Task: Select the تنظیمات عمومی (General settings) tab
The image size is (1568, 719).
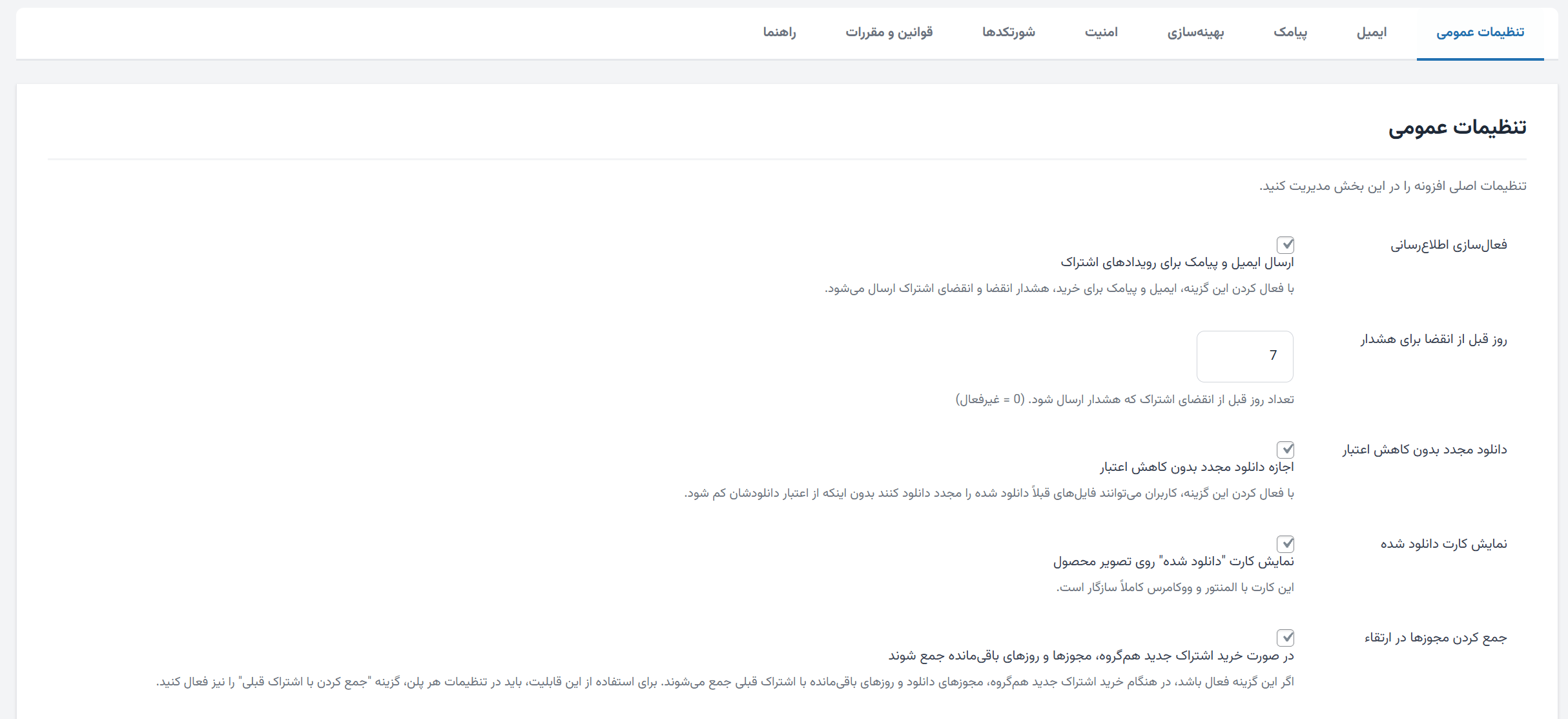Action: point(1480,32)
